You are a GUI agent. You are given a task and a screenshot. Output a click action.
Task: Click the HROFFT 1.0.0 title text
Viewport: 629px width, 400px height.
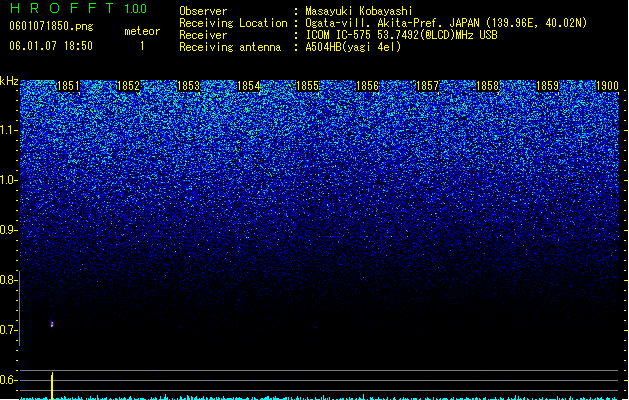click(78, 8)
